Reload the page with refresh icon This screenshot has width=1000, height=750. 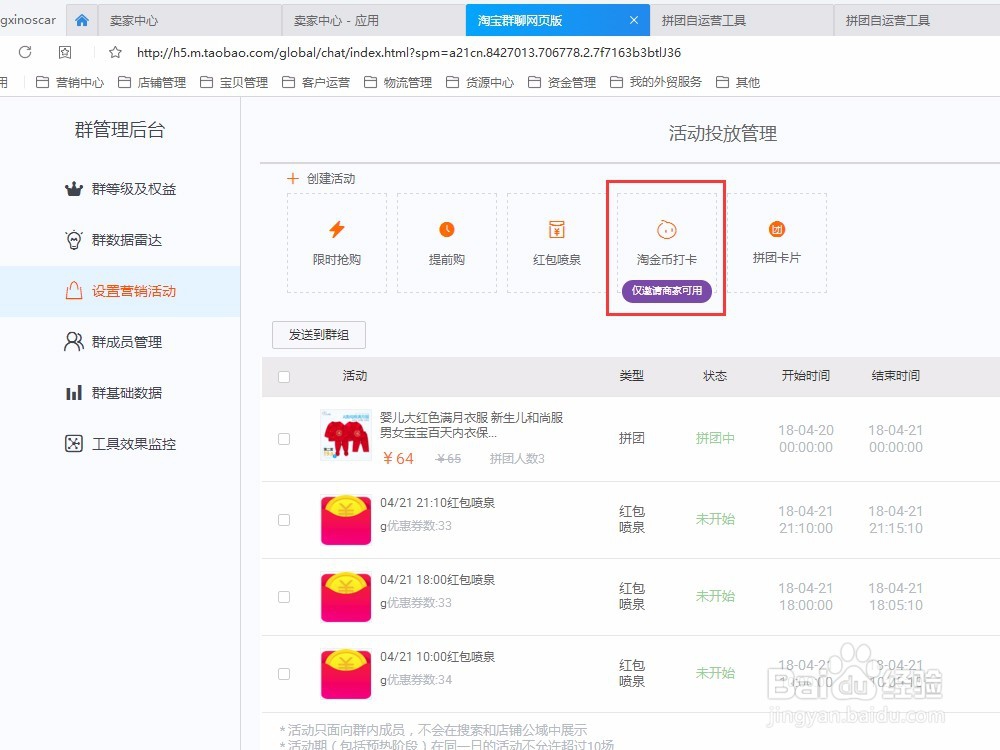point(25,52)
